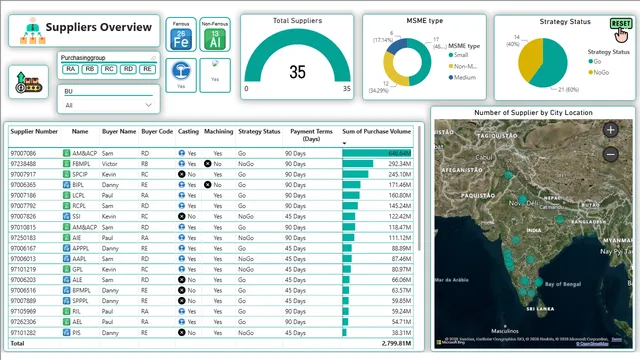This screenshot has height=360, width=640.
Task: Click the machining No cross icon for FBMPL
Action: [207, 164]
